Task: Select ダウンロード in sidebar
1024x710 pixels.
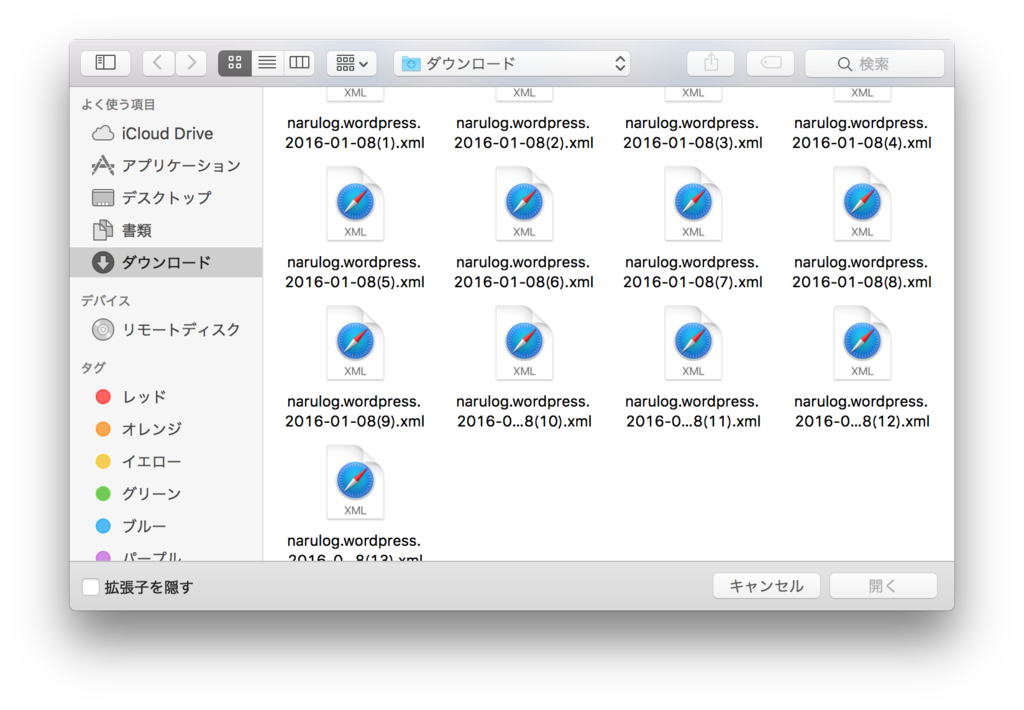Action: pyautogui.click(x=166, y=263)
